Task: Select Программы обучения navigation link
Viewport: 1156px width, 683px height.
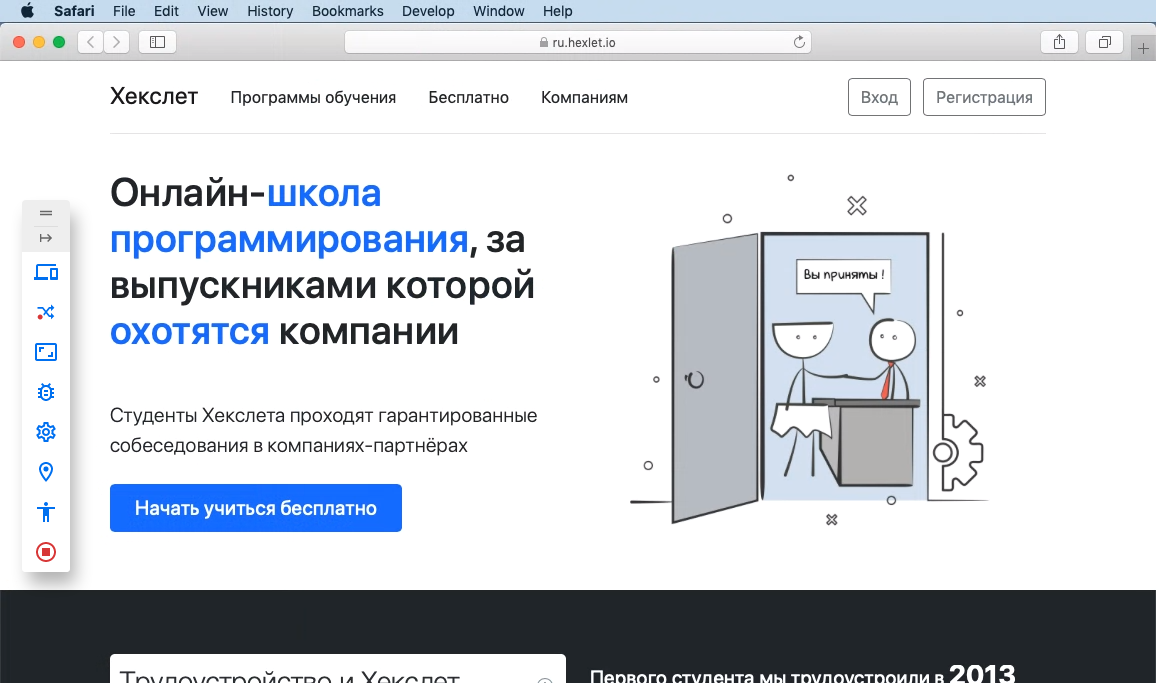Action: pyautogui.click(x=313, y=97)
